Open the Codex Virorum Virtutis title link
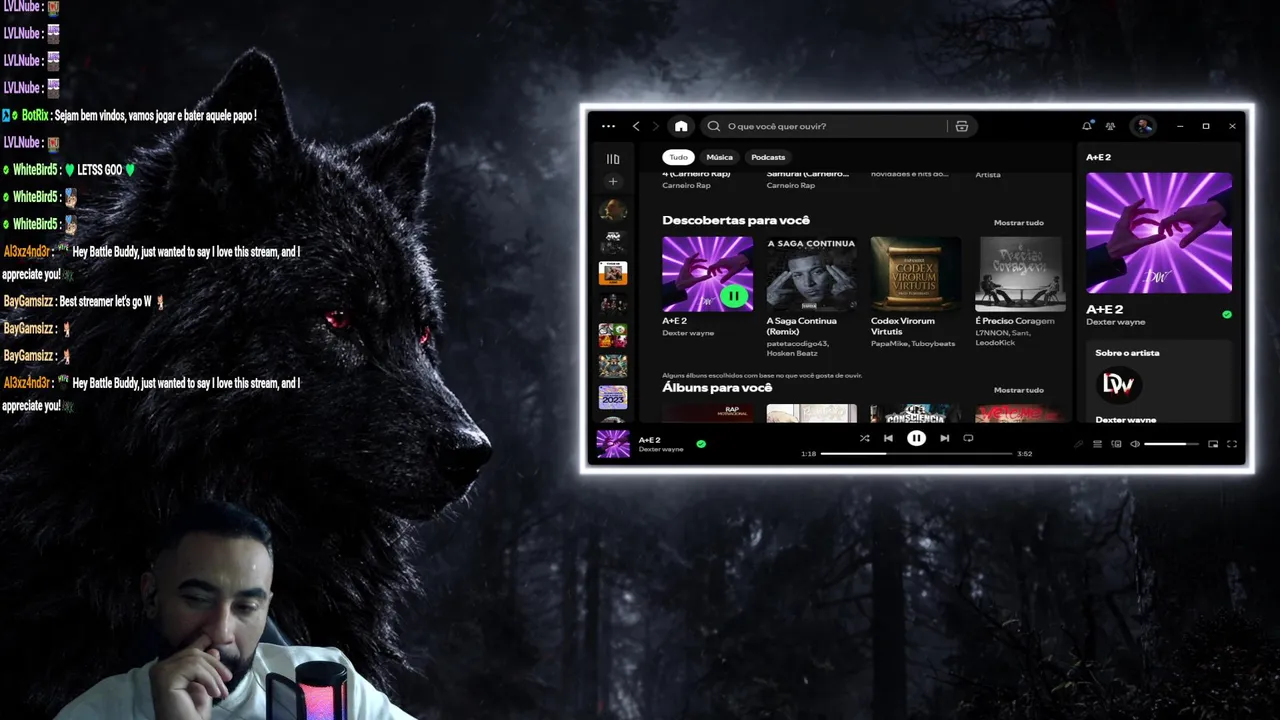The width and height of the screenshot is (1280, 720). [x=903, y=326]
